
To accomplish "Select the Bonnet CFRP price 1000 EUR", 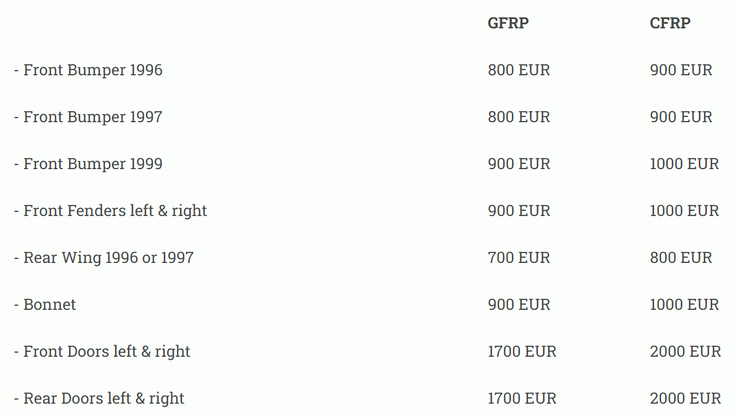I will (x=684, y=305).
